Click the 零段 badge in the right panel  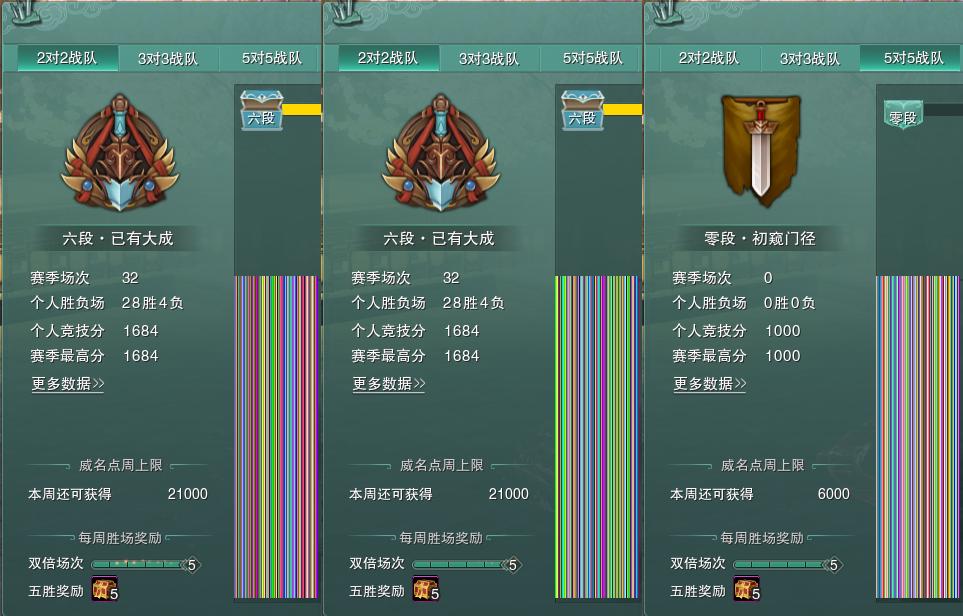coord(903,115)
